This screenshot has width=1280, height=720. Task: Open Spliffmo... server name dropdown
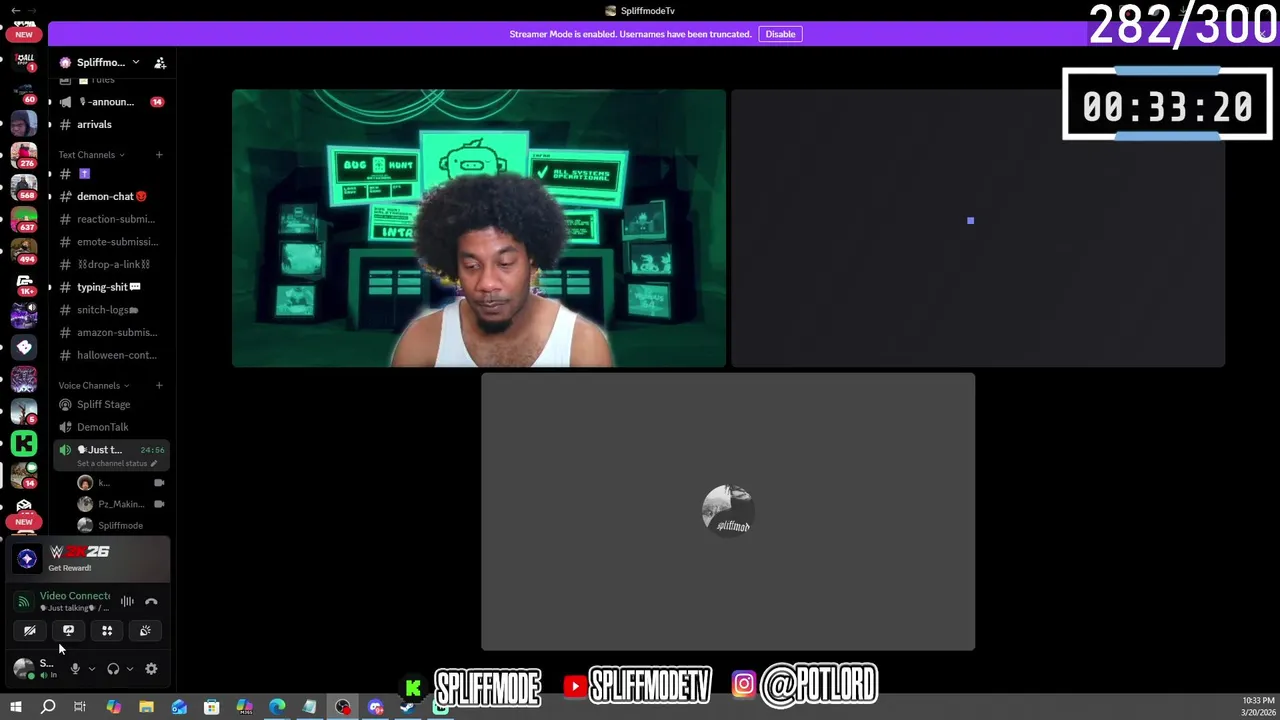[x=100, y=62]
